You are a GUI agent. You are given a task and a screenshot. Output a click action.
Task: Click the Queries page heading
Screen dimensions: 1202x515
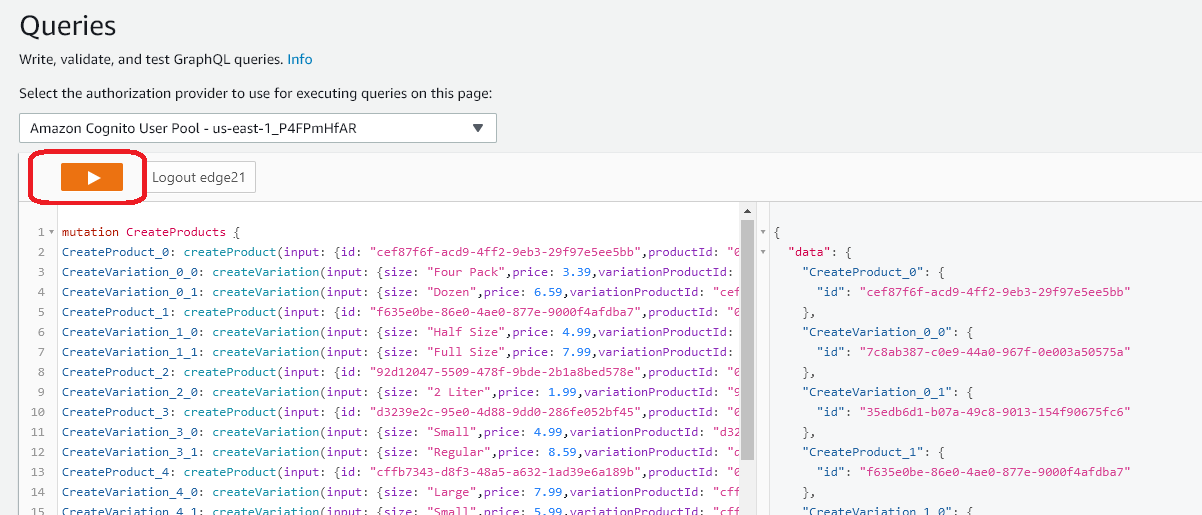coord(68,26)
